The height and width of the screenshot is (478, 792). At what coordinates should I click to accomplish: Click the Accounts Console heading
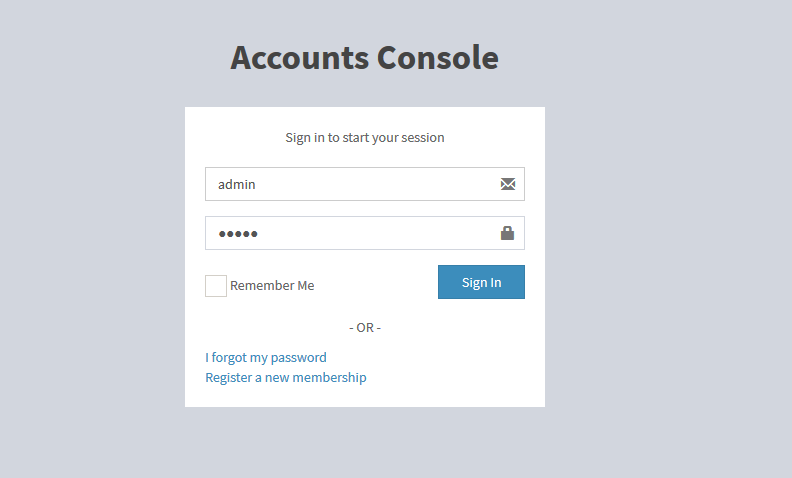364,58
